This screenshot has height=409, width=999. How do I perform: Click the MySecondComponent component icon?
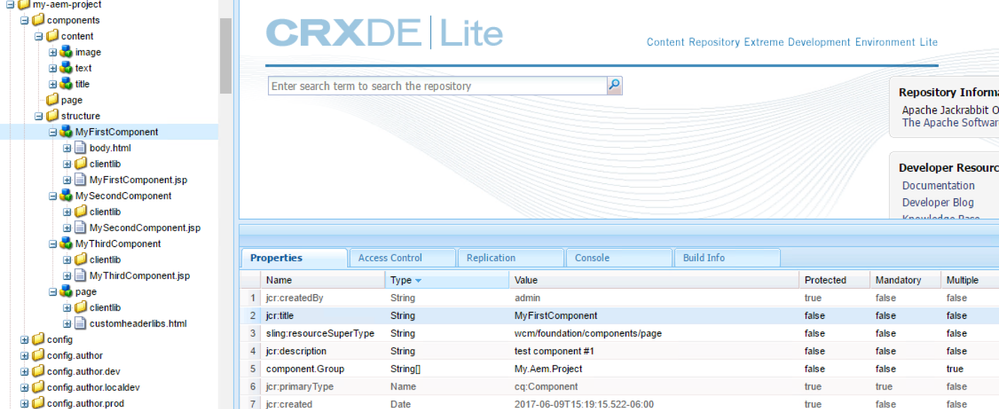tap(66, 196)
